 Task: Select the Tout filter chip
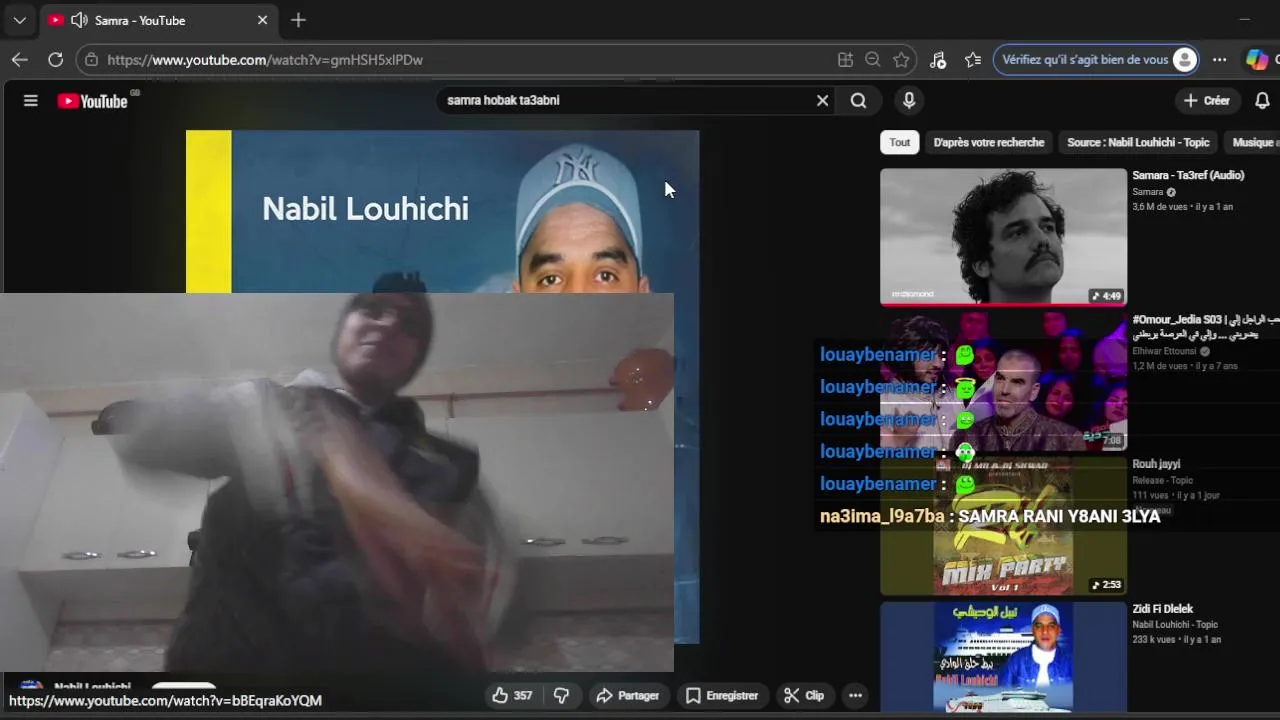click(x=900, y=142)
